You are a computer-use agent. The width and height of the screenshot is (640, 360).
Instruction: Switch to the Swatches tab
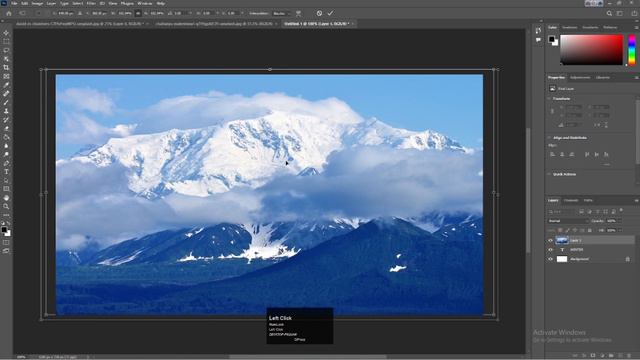tap(570, 27)
